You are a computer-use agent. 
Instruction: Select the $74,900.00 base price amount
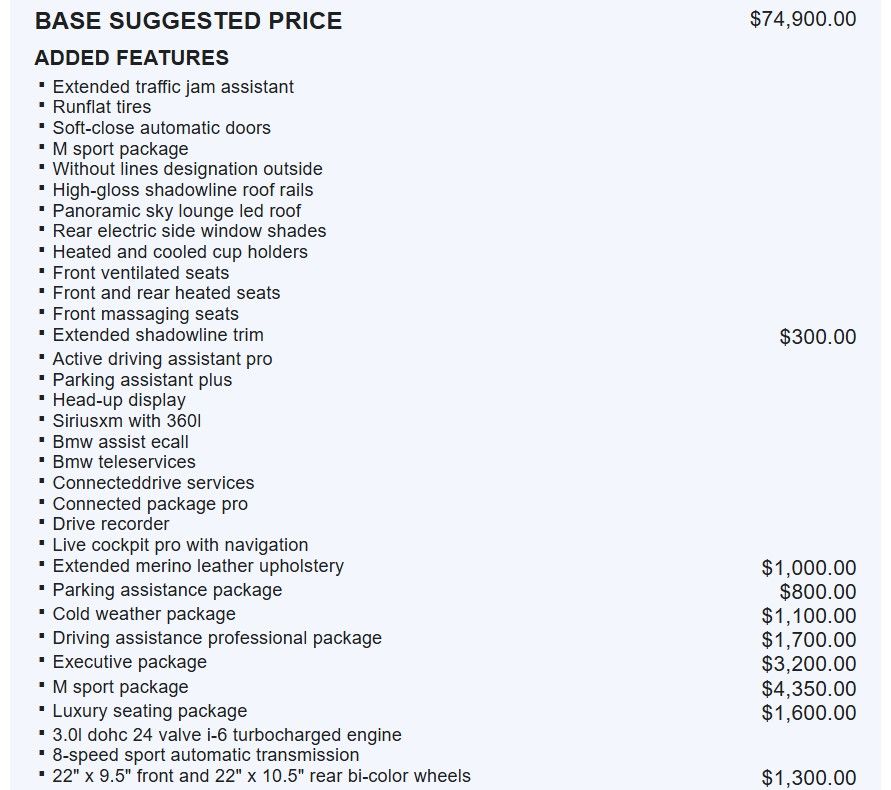click(x=802, y=19)
